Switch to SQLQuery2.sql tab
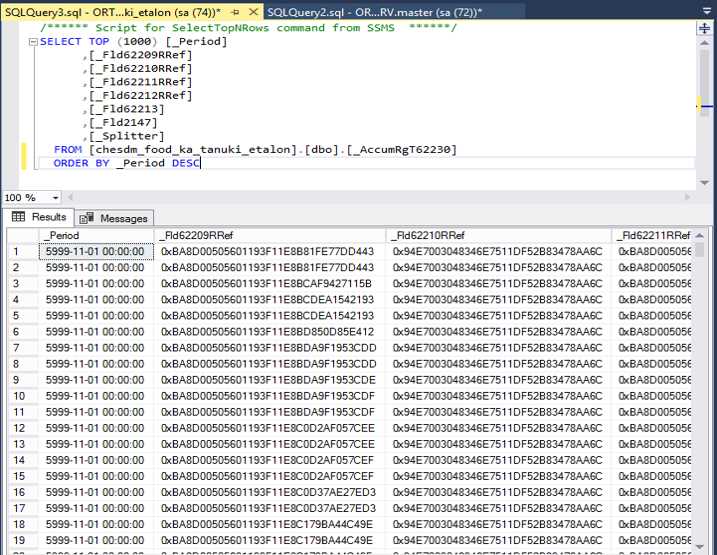 (374, 12)
